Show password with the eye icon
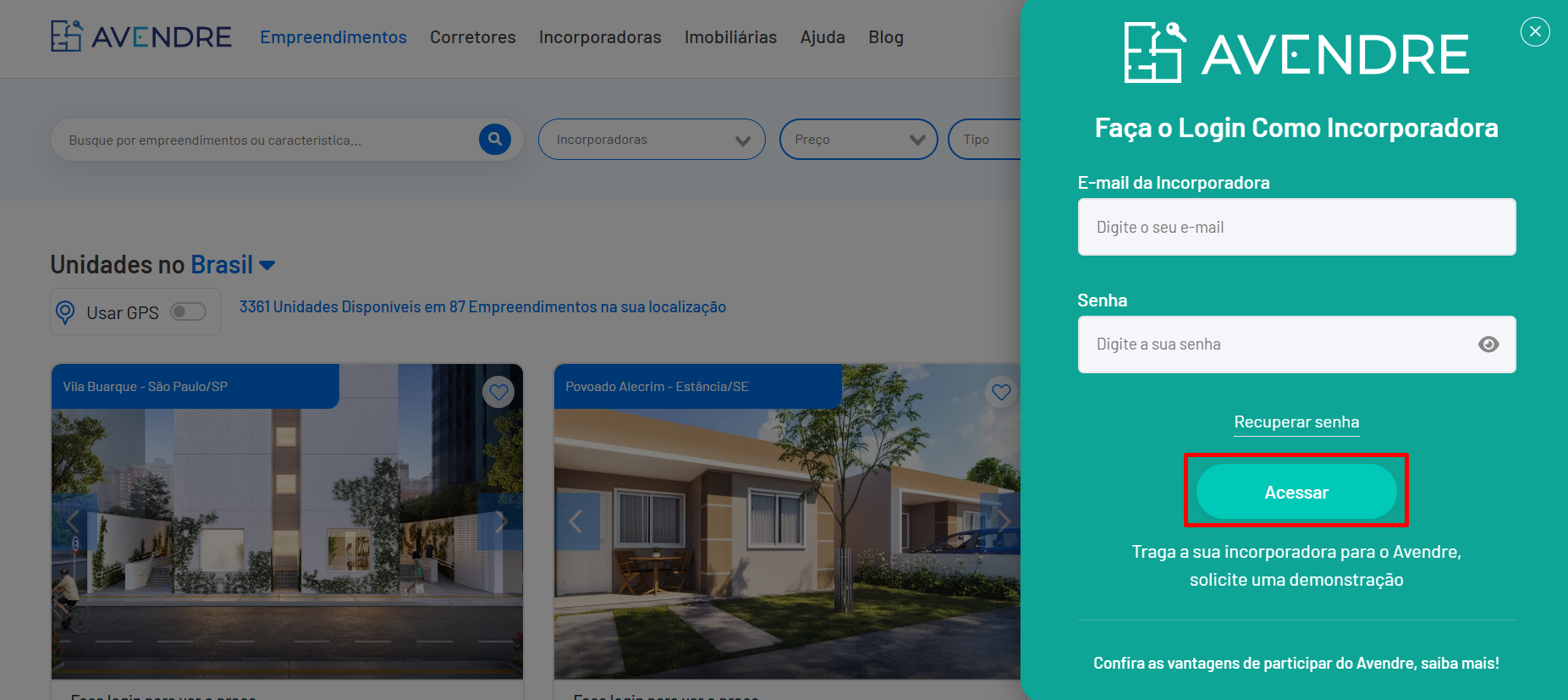The image size is (1568, 700). tap(1488, 344)
